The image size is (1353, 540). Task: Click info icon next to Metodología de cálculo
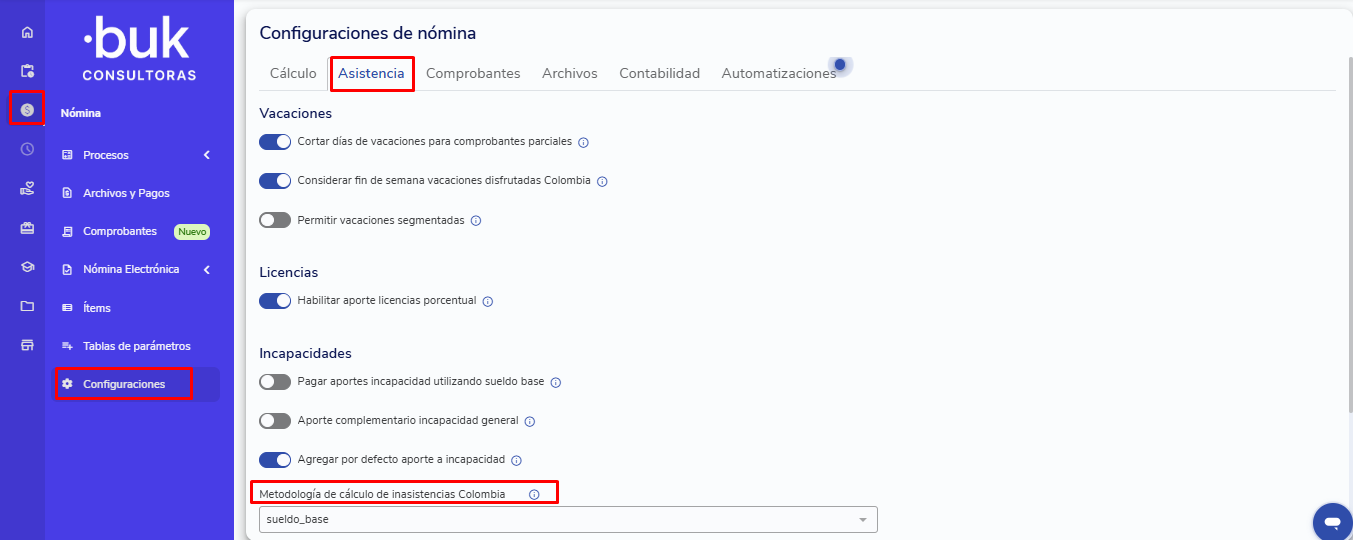(x=534, y=495)
